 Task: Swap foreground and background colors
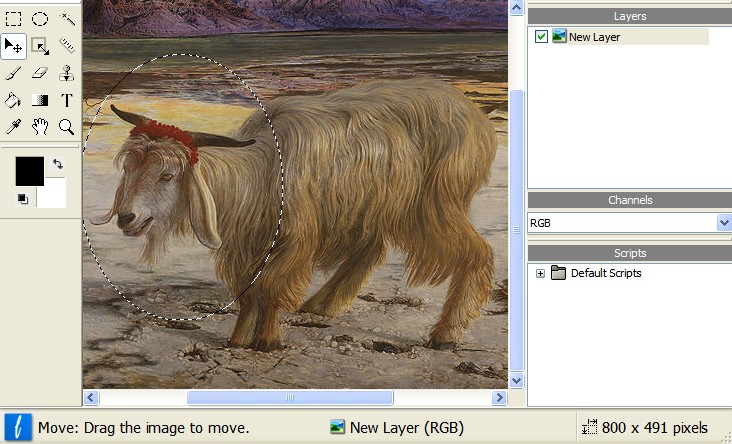[x=57, y=164]
